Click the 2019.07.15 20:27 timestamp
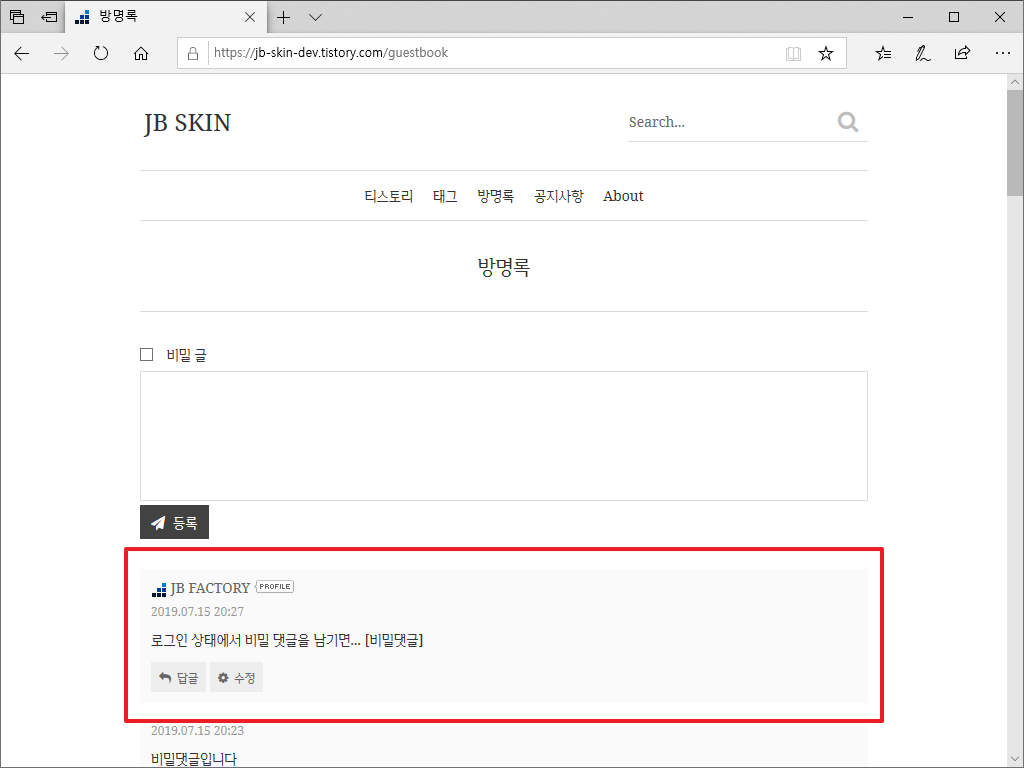The image size is (1024, 768). pyautogui.click(x=197, y=612)
